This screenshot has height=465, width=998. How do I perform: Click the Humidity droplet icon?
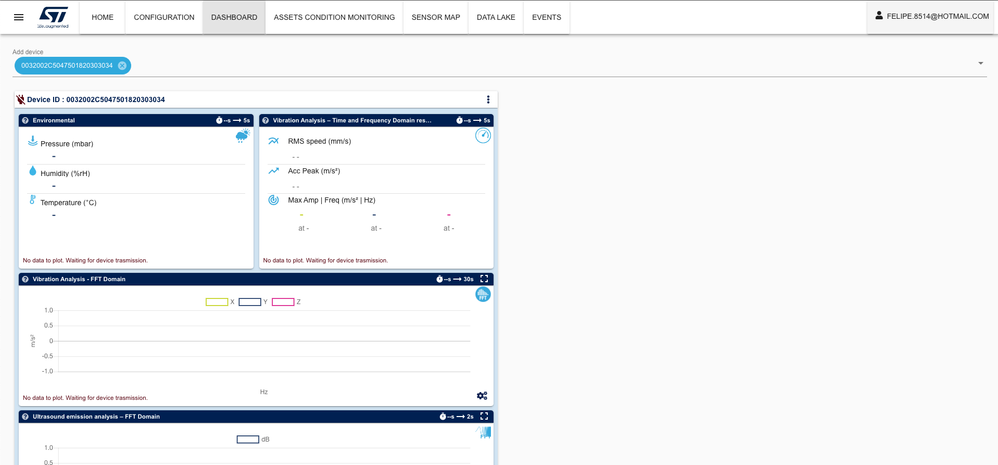32,170
